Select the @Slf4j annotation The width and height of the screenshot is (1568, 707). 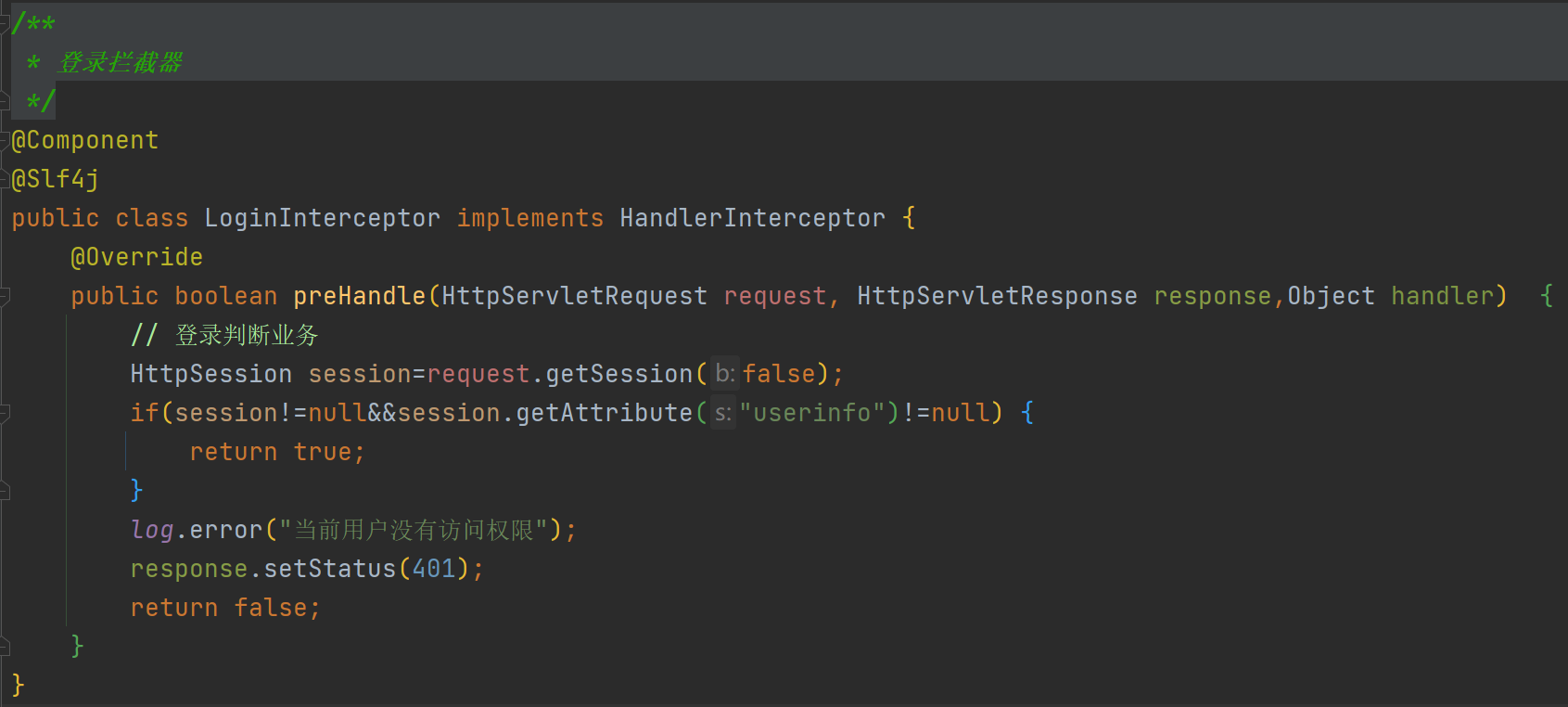click(56, 179)
